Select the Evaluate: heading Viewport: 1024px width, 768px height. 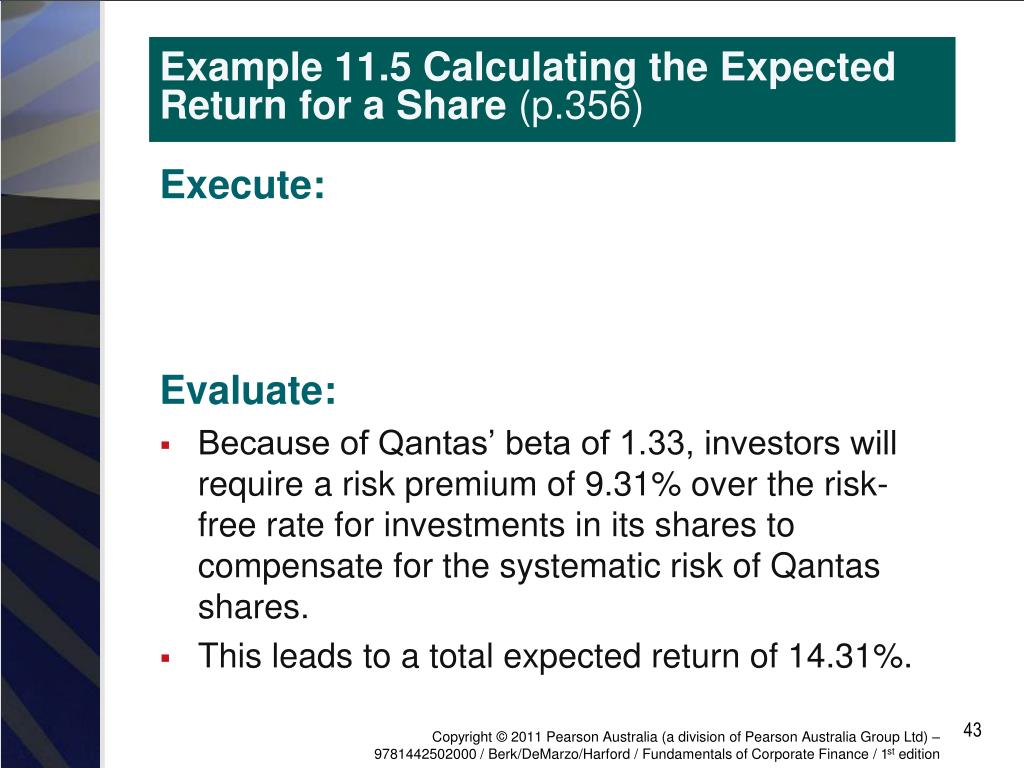tap(249, 391)
